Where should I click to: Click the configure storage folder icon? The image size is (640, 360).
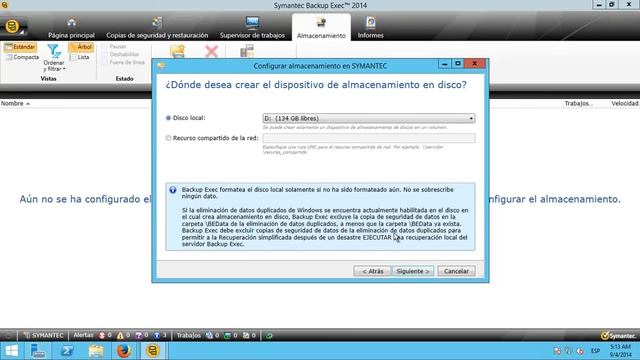(x=178, y=51)
